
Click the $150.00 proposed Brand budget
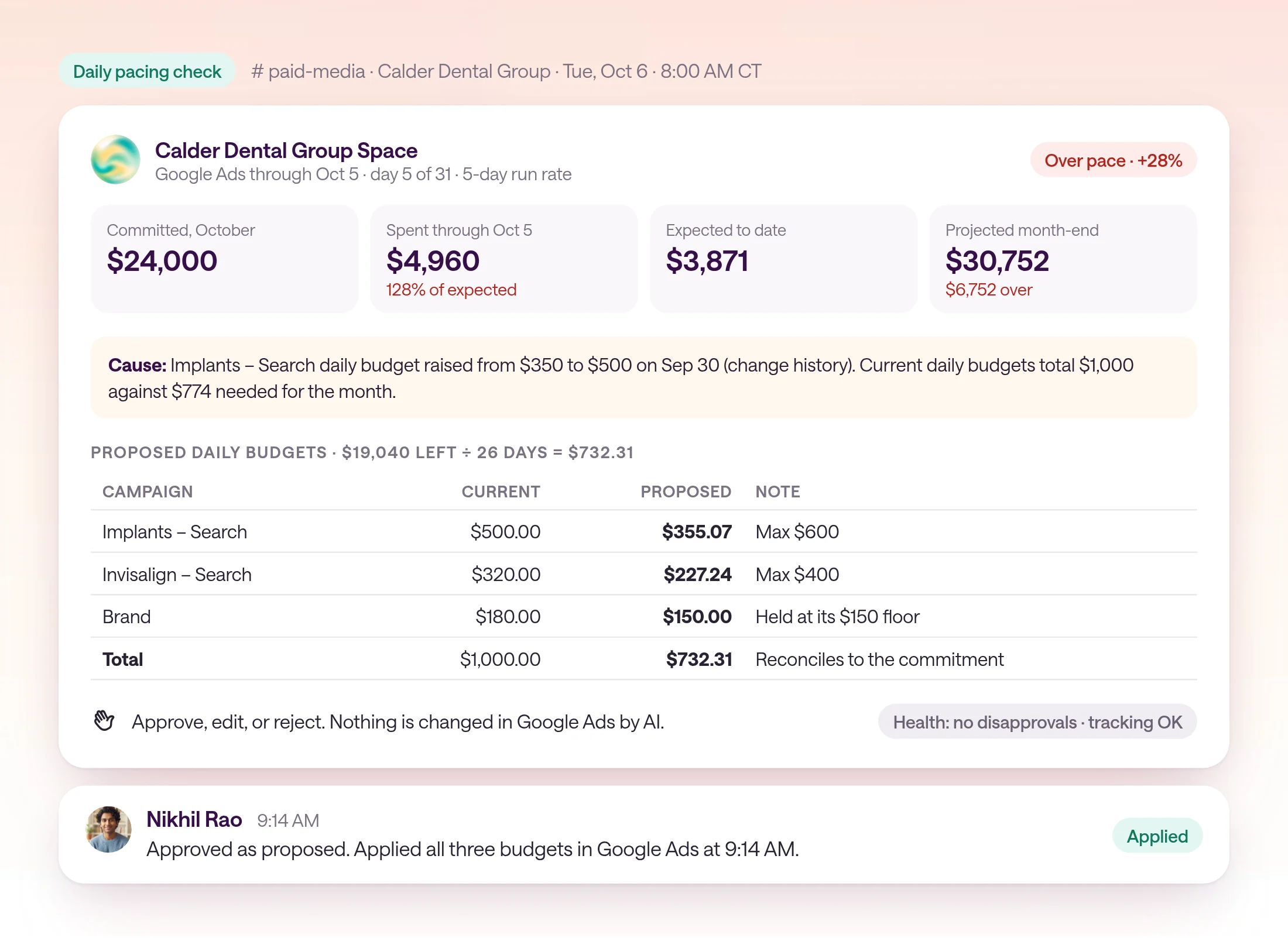point(697,617)
